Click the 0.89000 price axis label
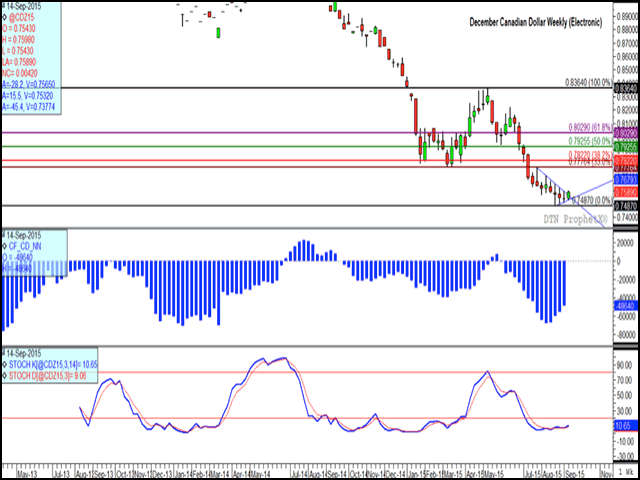The image size is (640, 480). click(628, 17)
